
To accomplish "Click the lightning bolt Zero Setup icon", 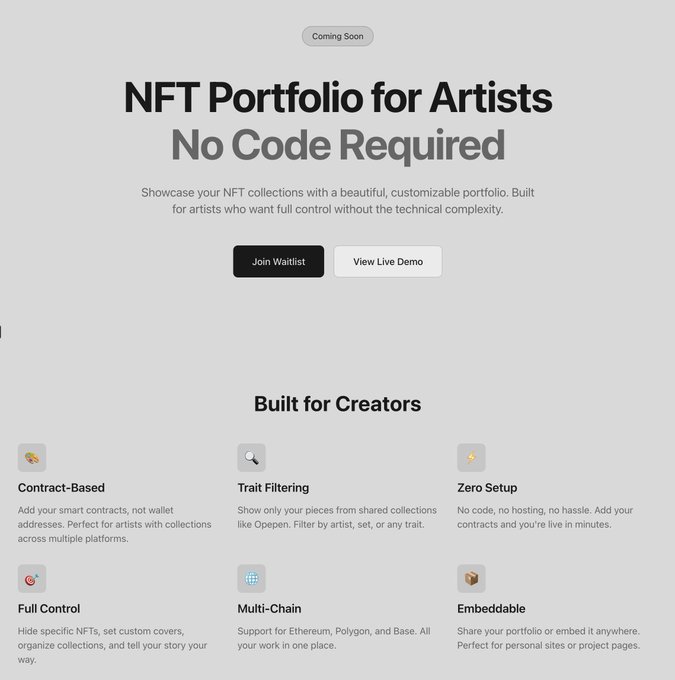I will [471, 458].
